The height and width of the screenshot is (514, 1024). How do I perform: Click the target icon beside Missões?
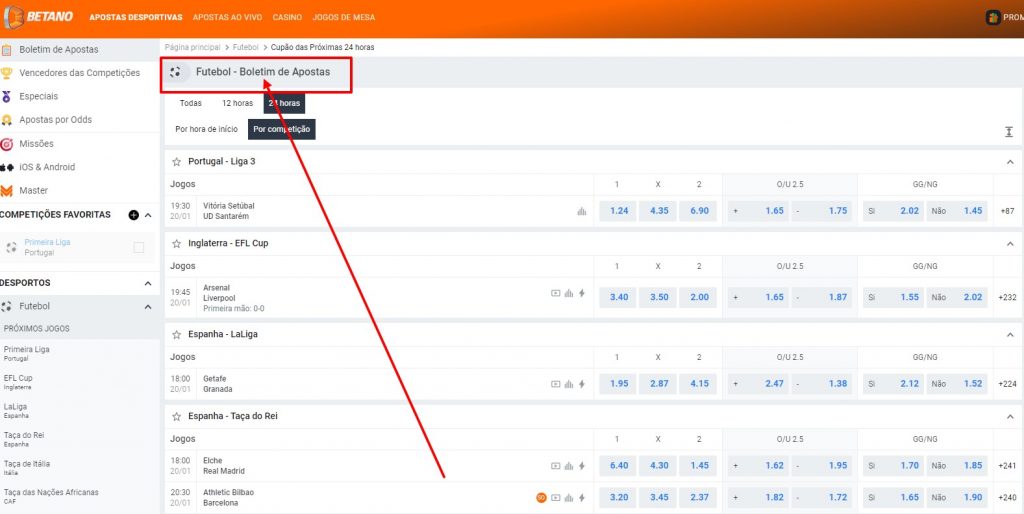point(7,144)
